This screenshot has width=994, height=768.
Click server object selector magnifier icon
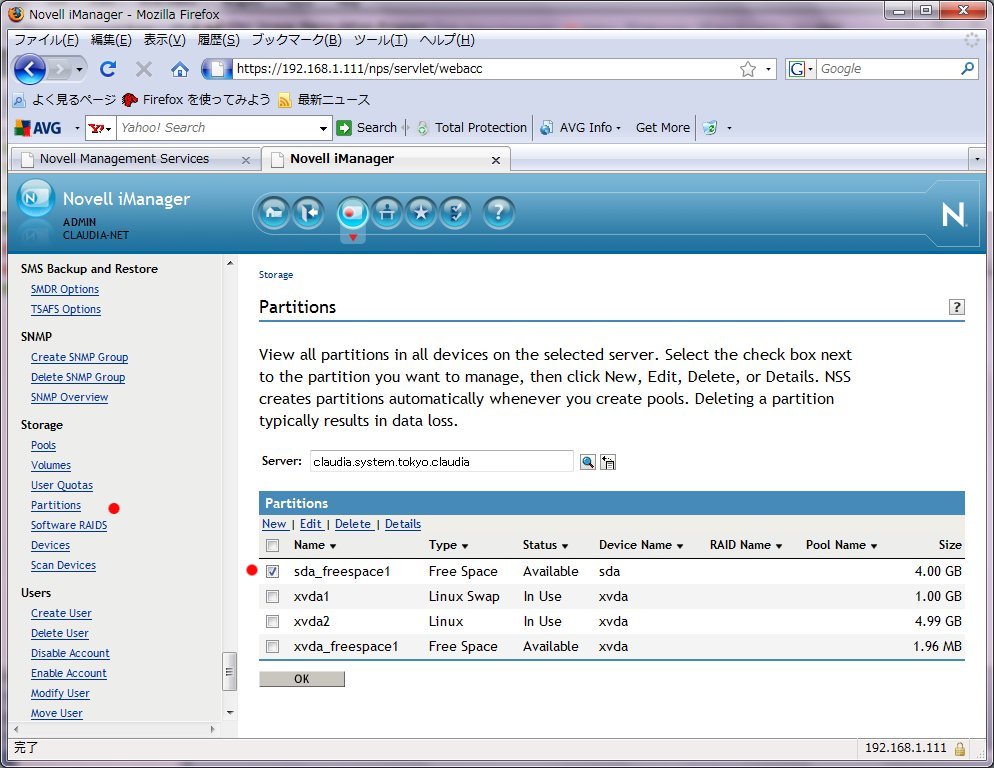point(588,462)
